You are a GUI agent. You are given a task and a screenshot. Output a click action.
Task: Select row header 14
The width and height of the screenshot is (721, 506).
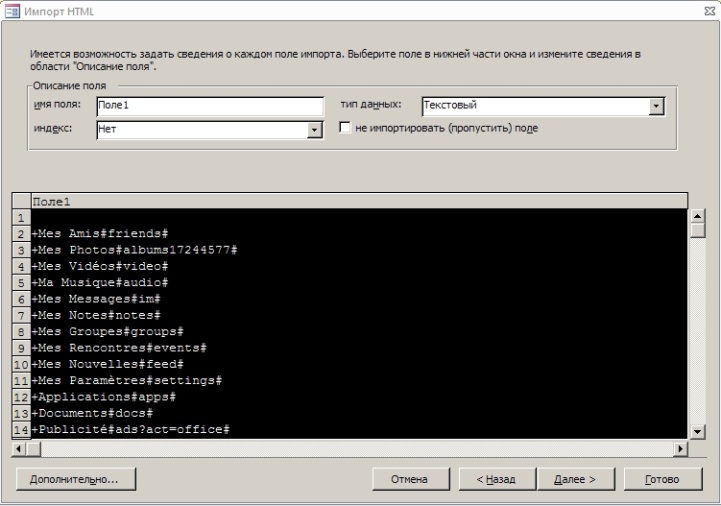[x=21, y=430]
